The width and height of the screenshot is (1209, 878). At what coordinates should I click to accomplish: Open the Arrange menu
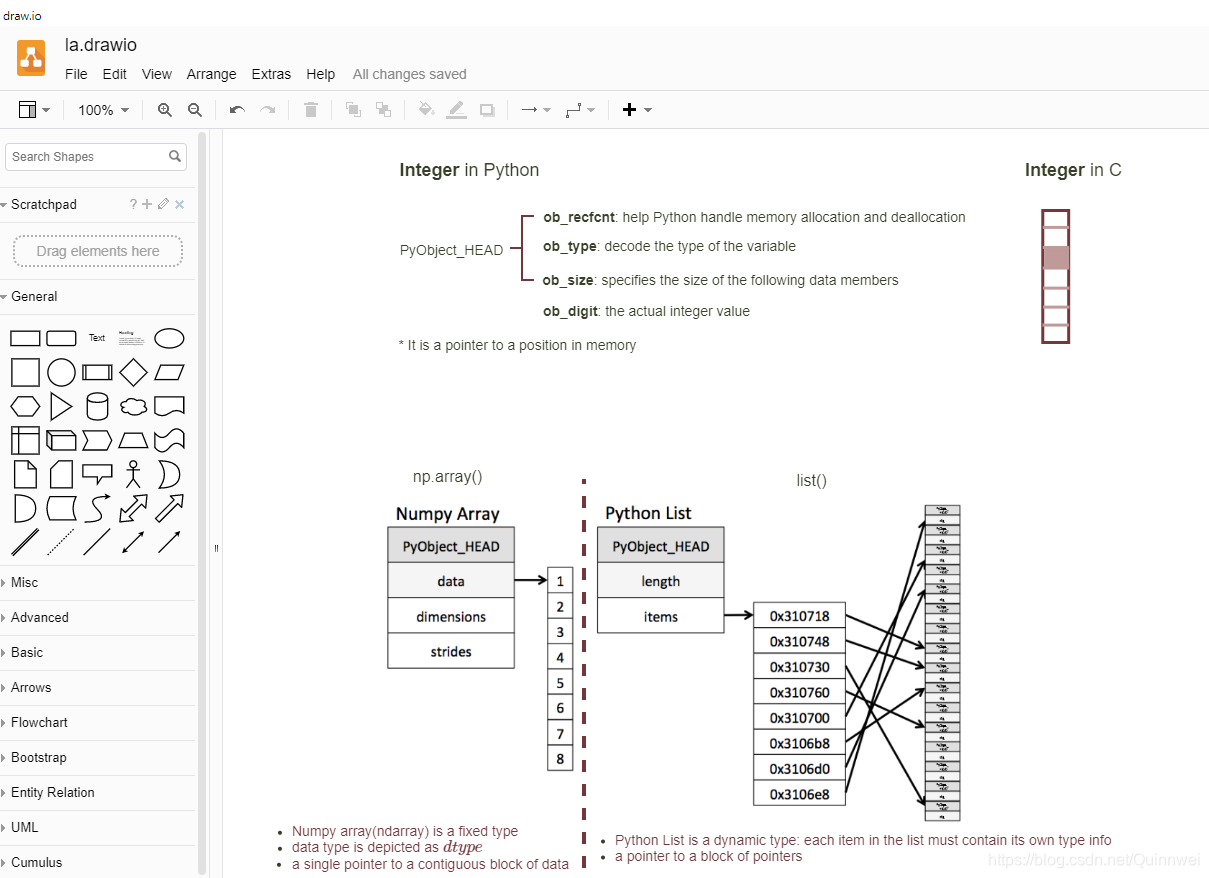tap(212, 74)
